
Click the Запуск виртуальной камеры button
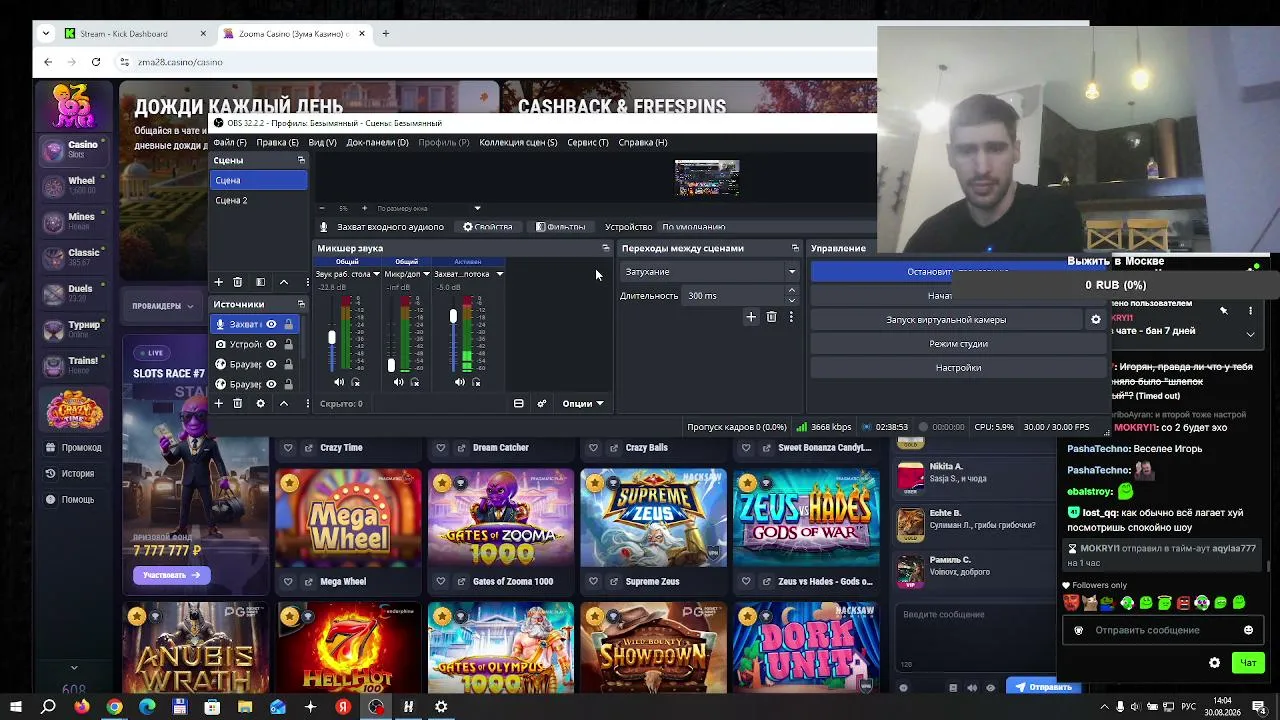pyautogui.click(x=946, y=320)
